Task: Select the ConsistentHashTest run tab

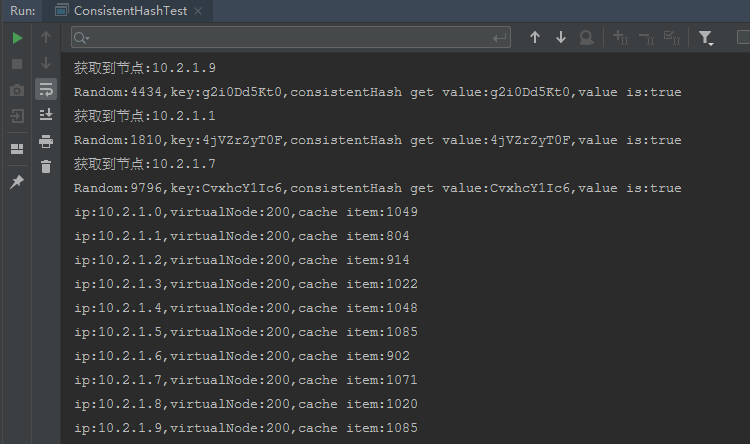Action: (136, 11)
